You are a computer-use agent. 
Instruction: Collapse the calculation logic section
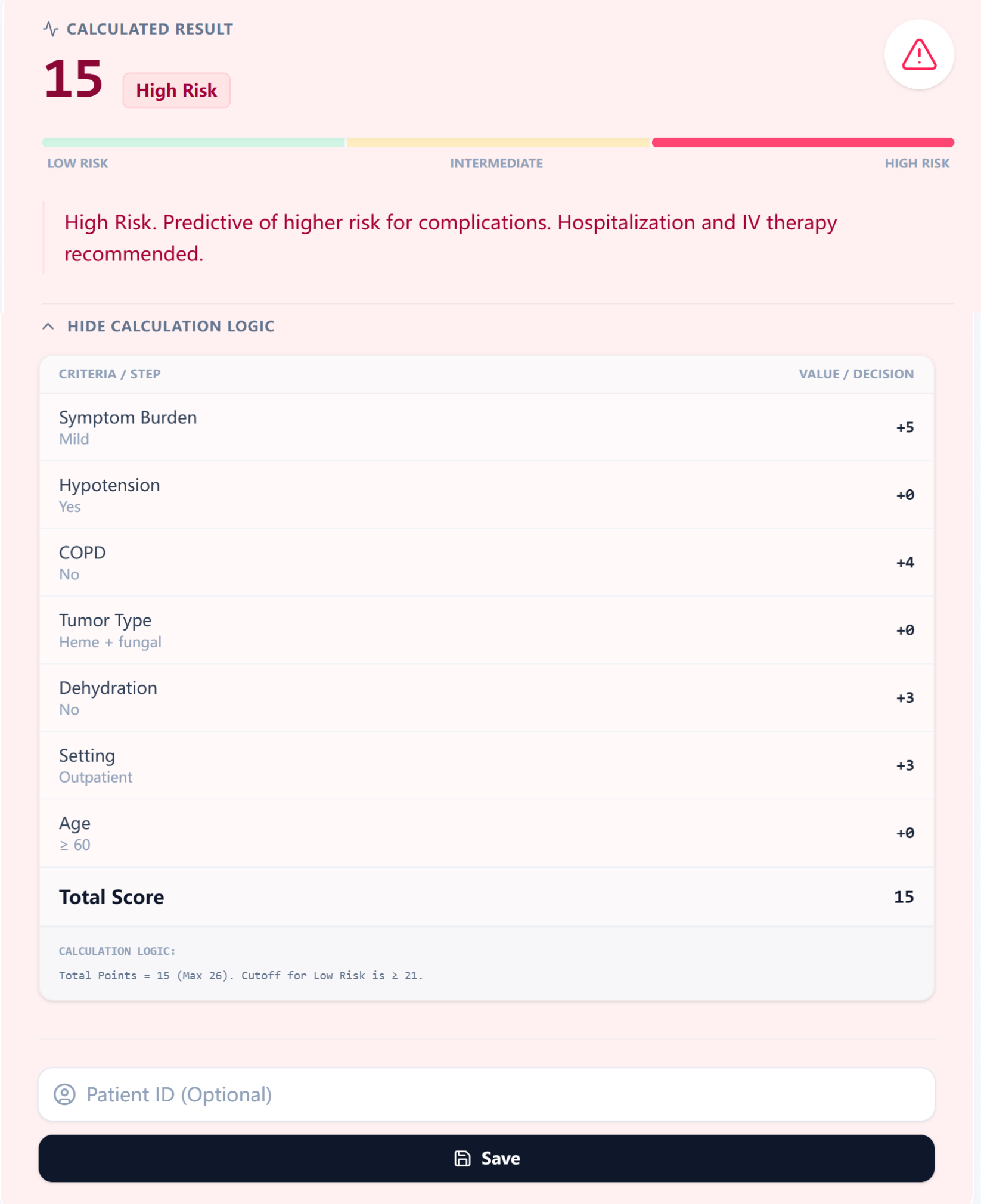click(x=170, y=326)
